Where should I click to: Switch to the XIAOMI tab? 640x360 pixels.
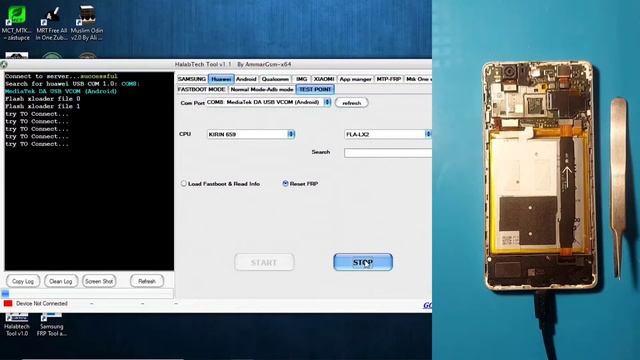(324, 79)
